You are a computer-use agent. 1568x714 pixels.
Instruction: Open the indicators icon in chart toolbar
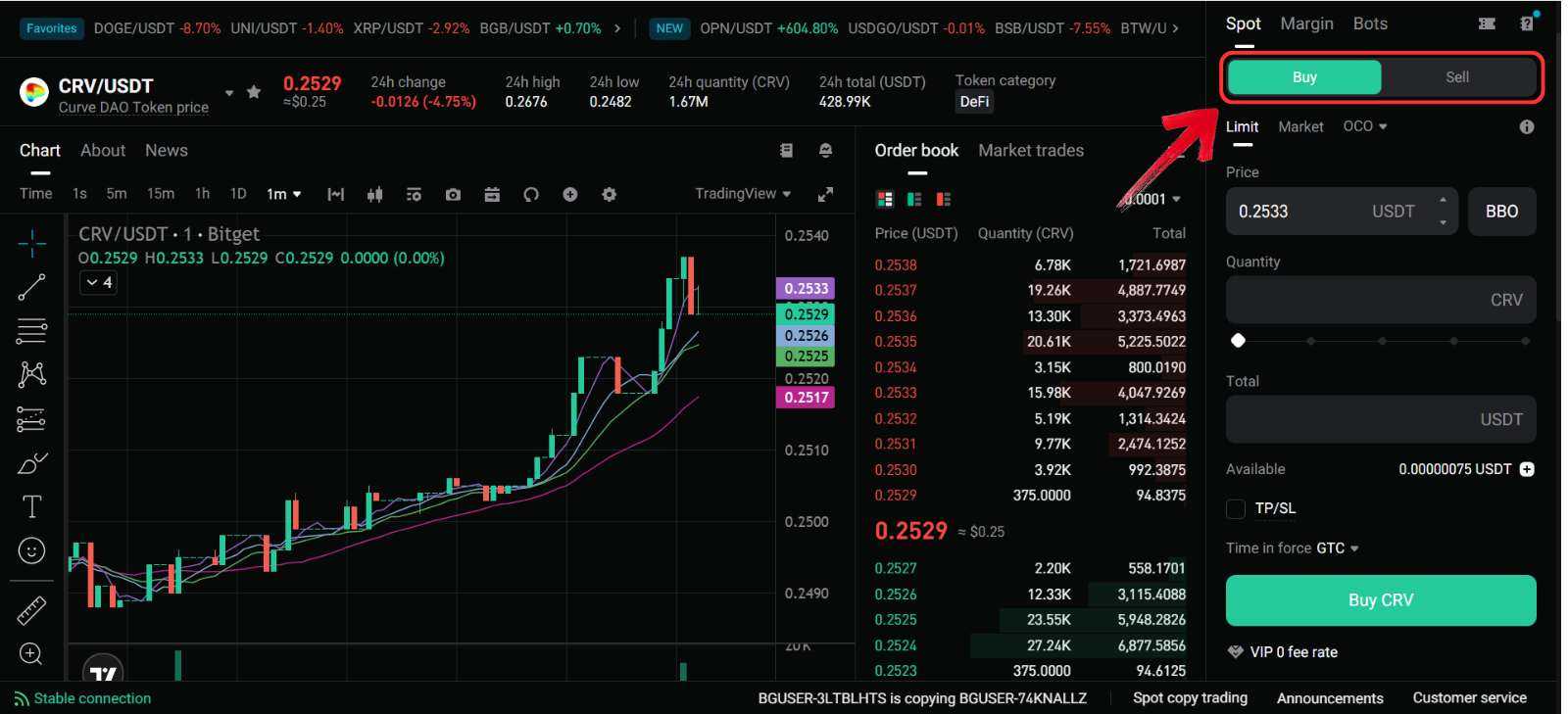(336, 194)
